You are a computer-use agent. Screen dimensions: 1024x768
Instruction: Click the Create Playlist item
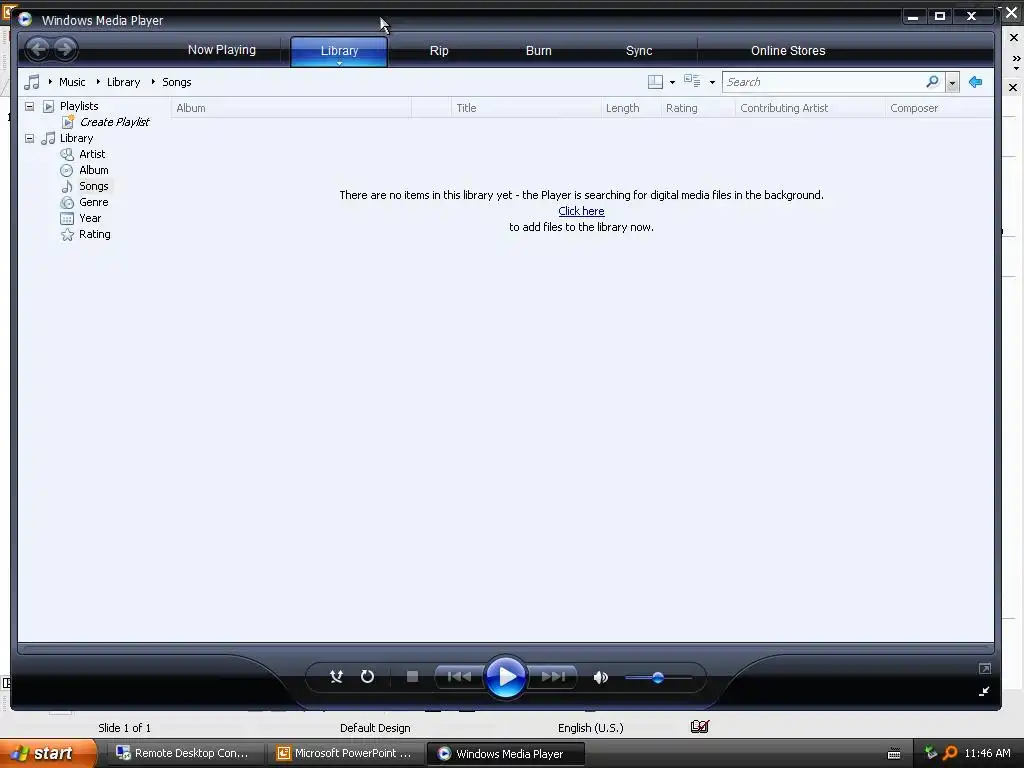(x=114, y=122)
